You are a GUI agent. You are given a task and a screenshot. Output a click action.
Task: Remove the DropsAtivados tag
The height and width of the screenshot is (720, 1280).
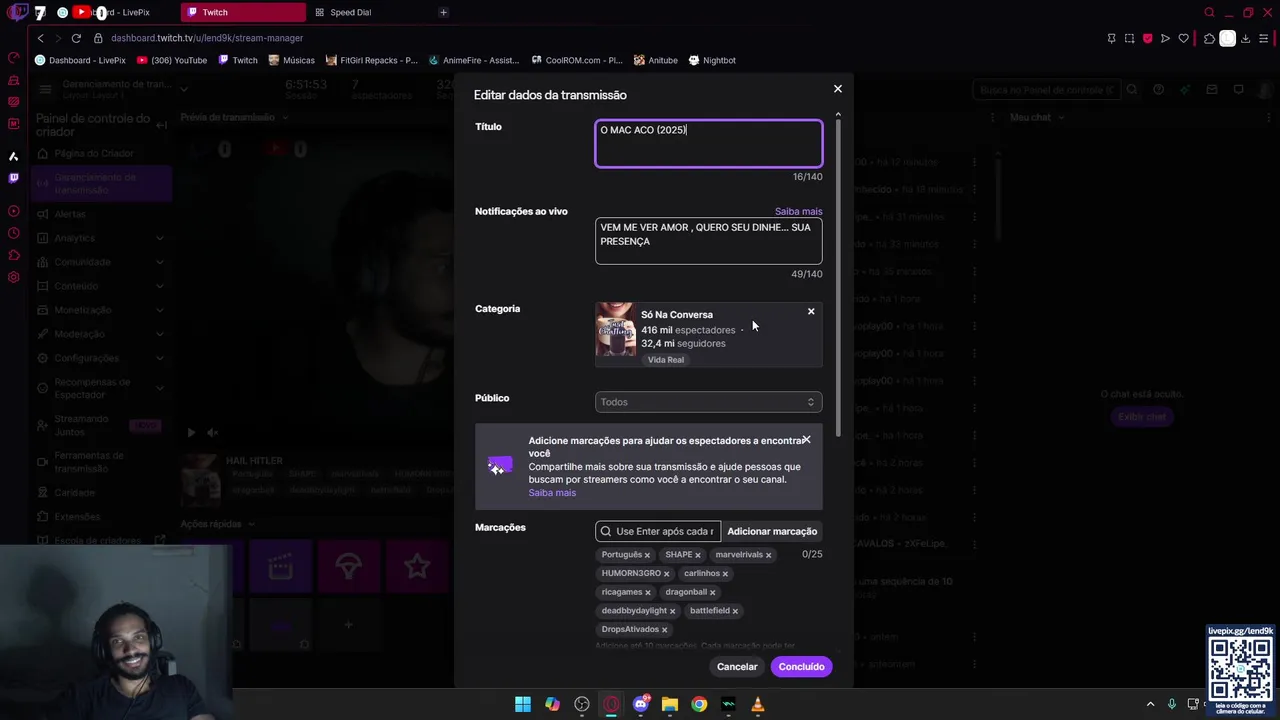click(x=664, y=630)
